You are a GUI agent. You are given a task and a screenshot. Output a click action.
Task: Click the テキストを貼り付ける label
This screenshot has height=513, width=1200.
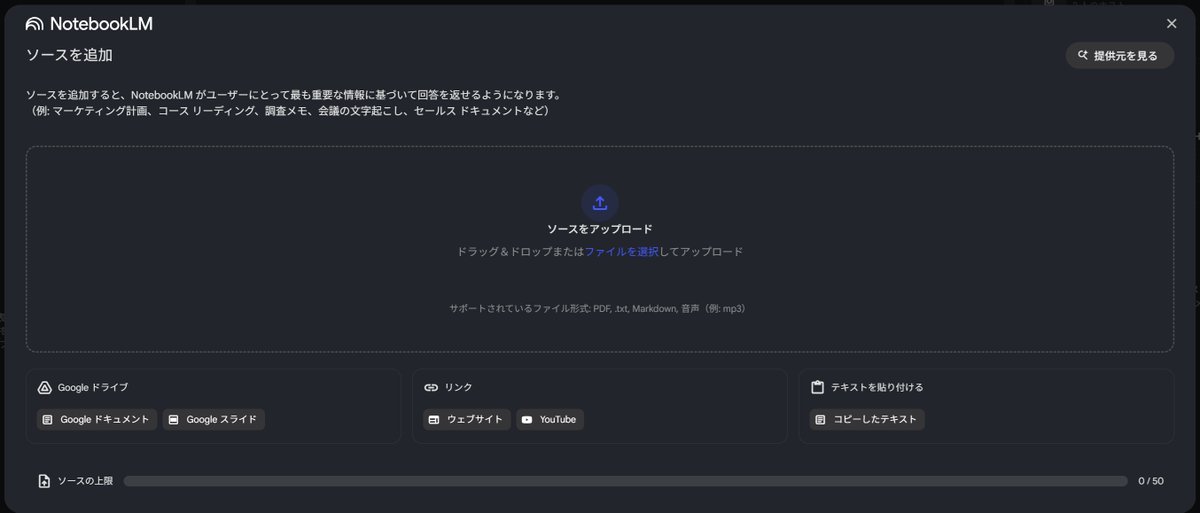coord(877,387)
